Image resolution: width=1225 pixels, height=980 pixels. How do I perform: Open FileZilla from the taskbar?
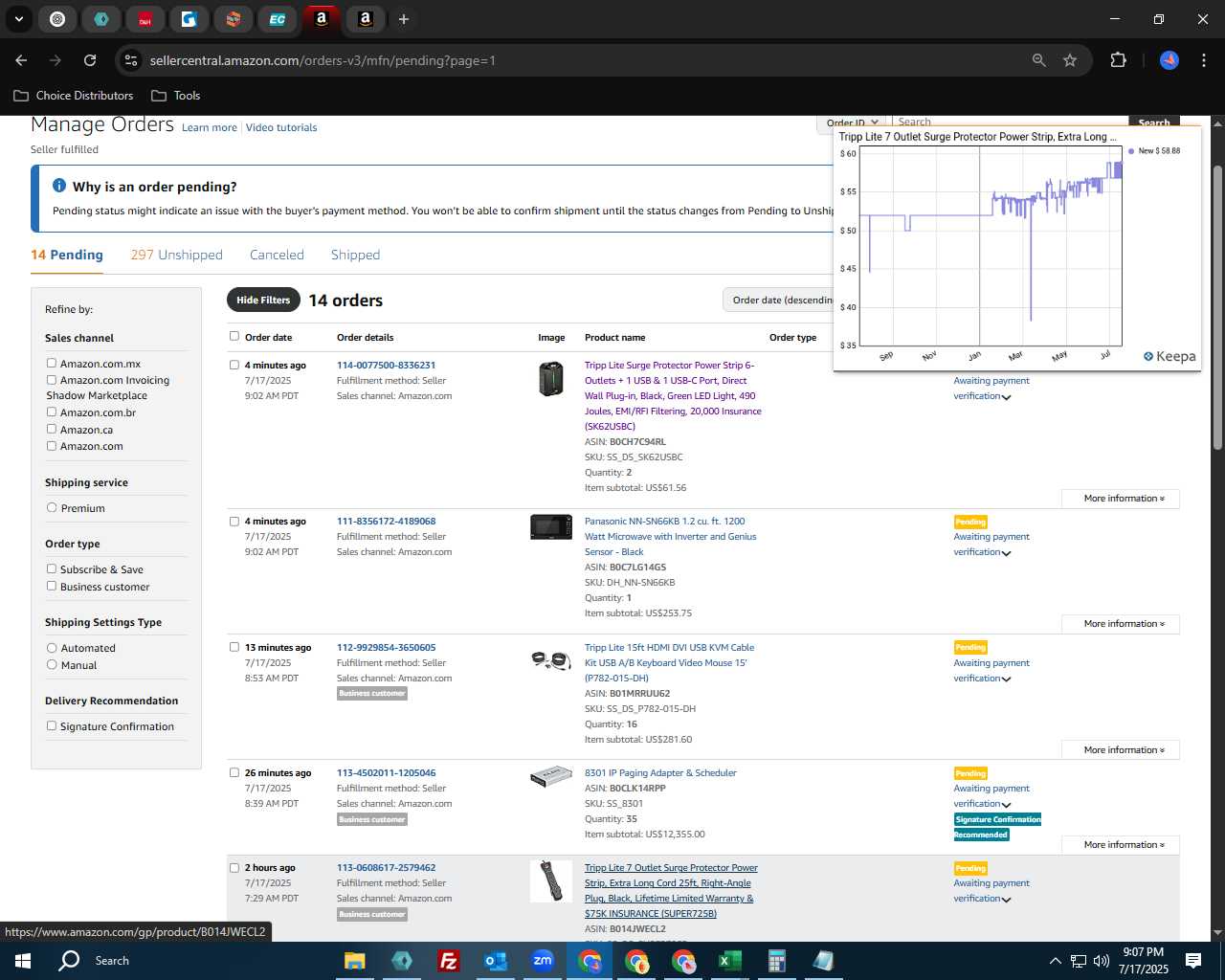point(448,961)
